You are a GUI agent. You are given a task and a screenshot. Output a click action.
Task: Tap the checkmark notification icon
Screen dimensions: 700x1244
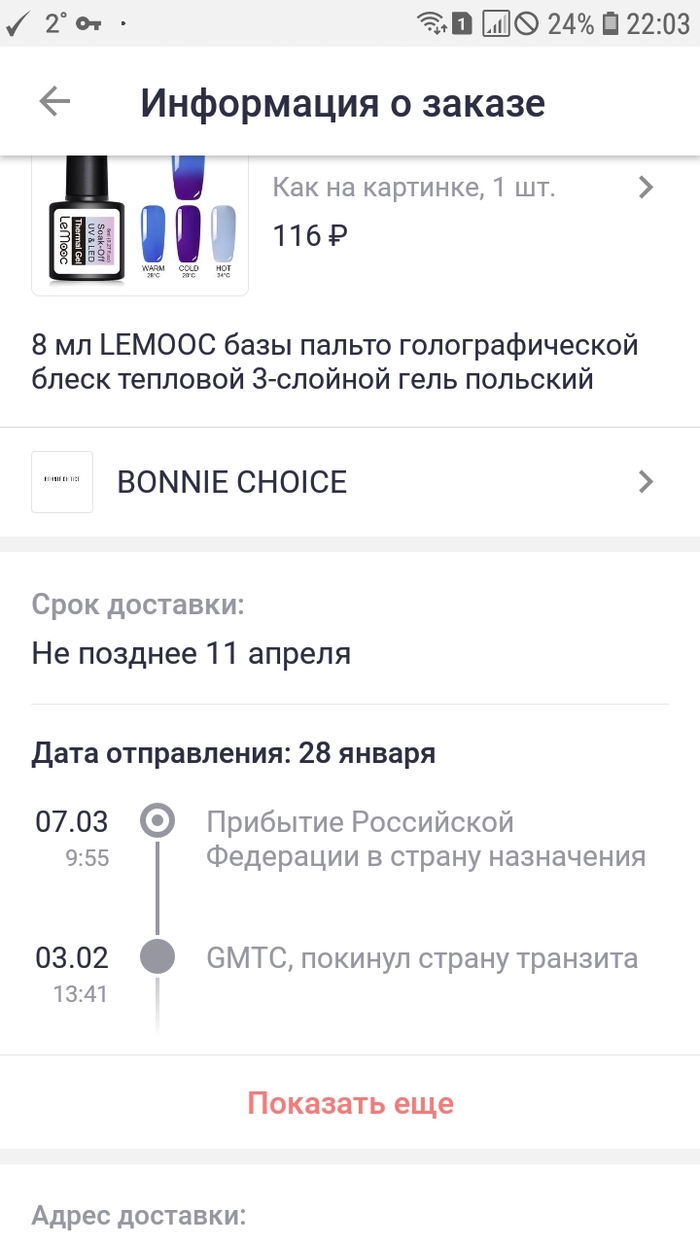(17, 23)
